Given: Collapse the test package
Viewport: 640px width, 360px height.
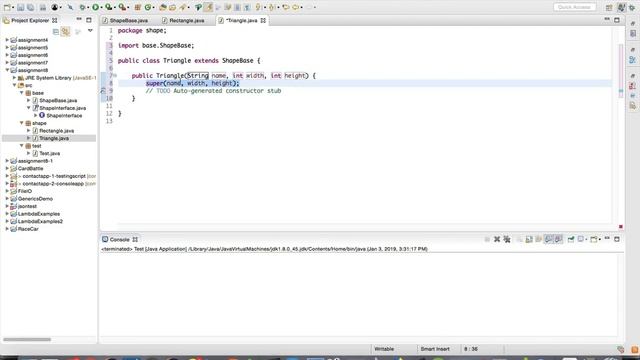Looking at the screenshot, I should click(22, 146).
